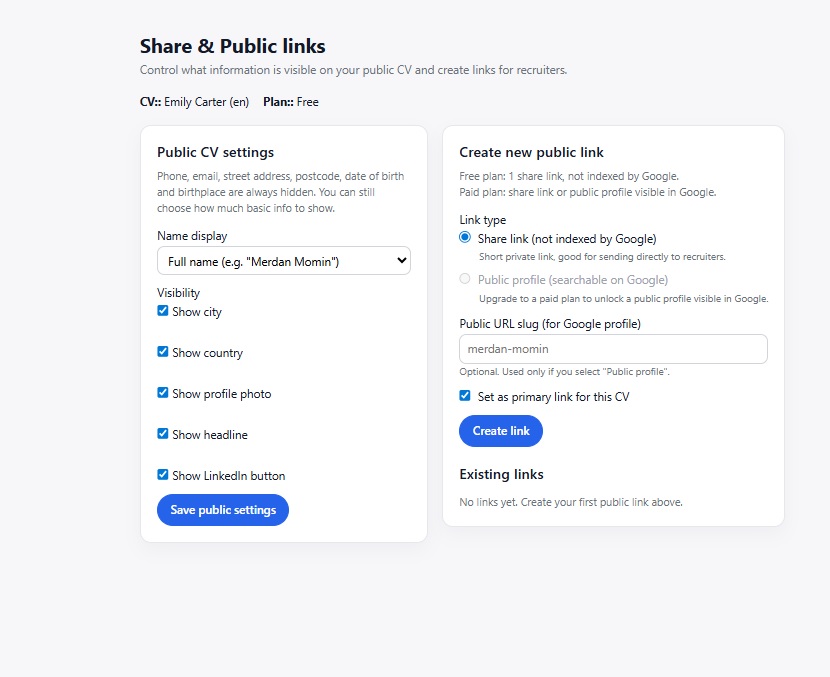The width and height of the screenshot is (830, 677).
Task: Disable the Show profile photo option
Action: (163, 393)
